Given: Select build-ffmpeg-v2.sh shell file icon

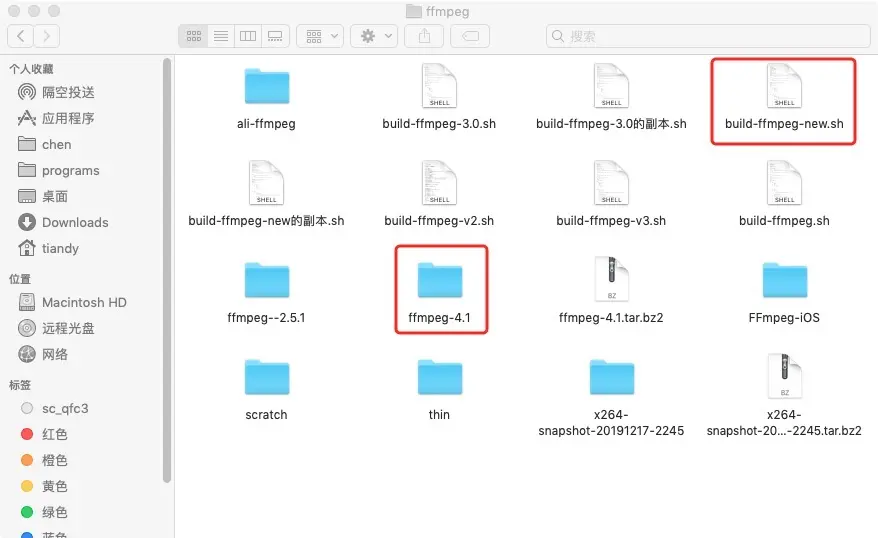Looking at the screenshot, I should pos(439,183).
